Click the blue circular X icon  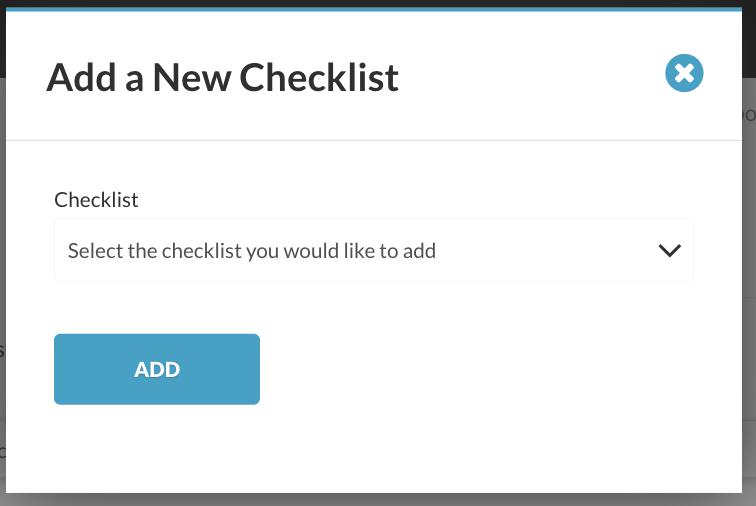point(684,73)
